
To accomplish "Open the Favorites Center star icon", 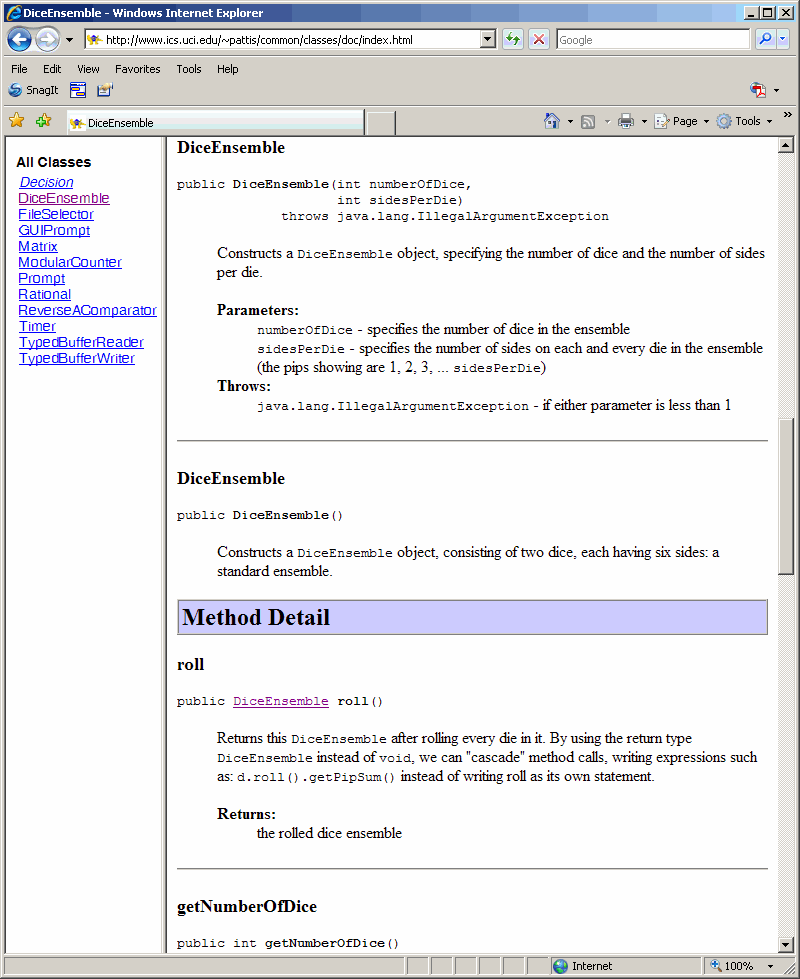I will coord(16,121).
